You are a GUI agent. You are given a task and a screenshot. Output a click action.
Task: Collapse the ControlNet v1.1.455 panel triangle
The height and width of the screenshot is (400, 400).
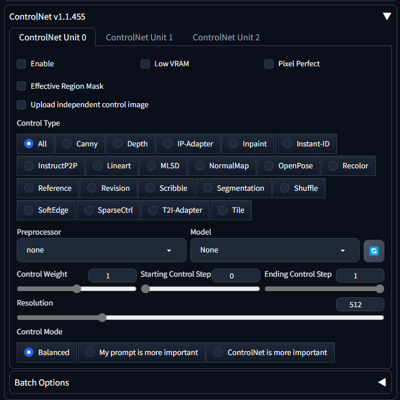(387, 16)
